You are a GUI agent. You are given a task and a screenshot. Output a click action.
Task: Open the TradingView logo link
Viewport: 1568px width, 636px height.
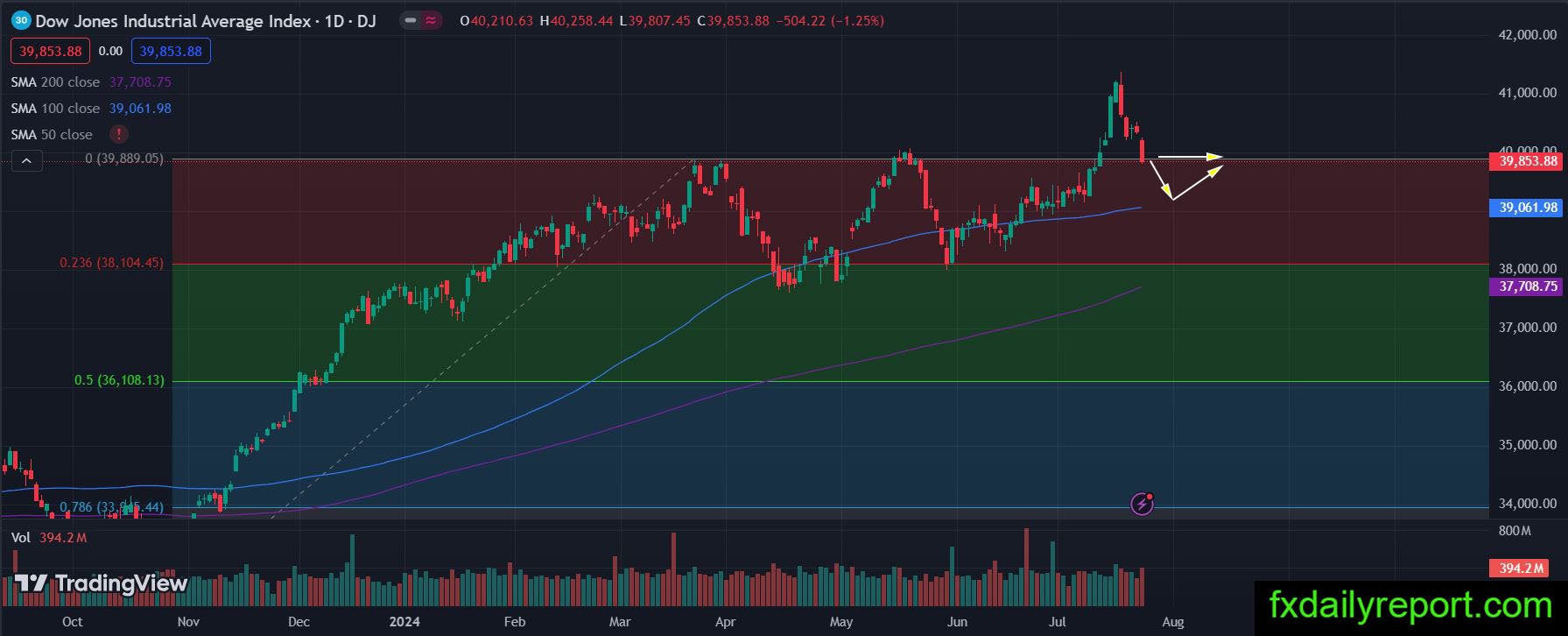click(101, 583)
